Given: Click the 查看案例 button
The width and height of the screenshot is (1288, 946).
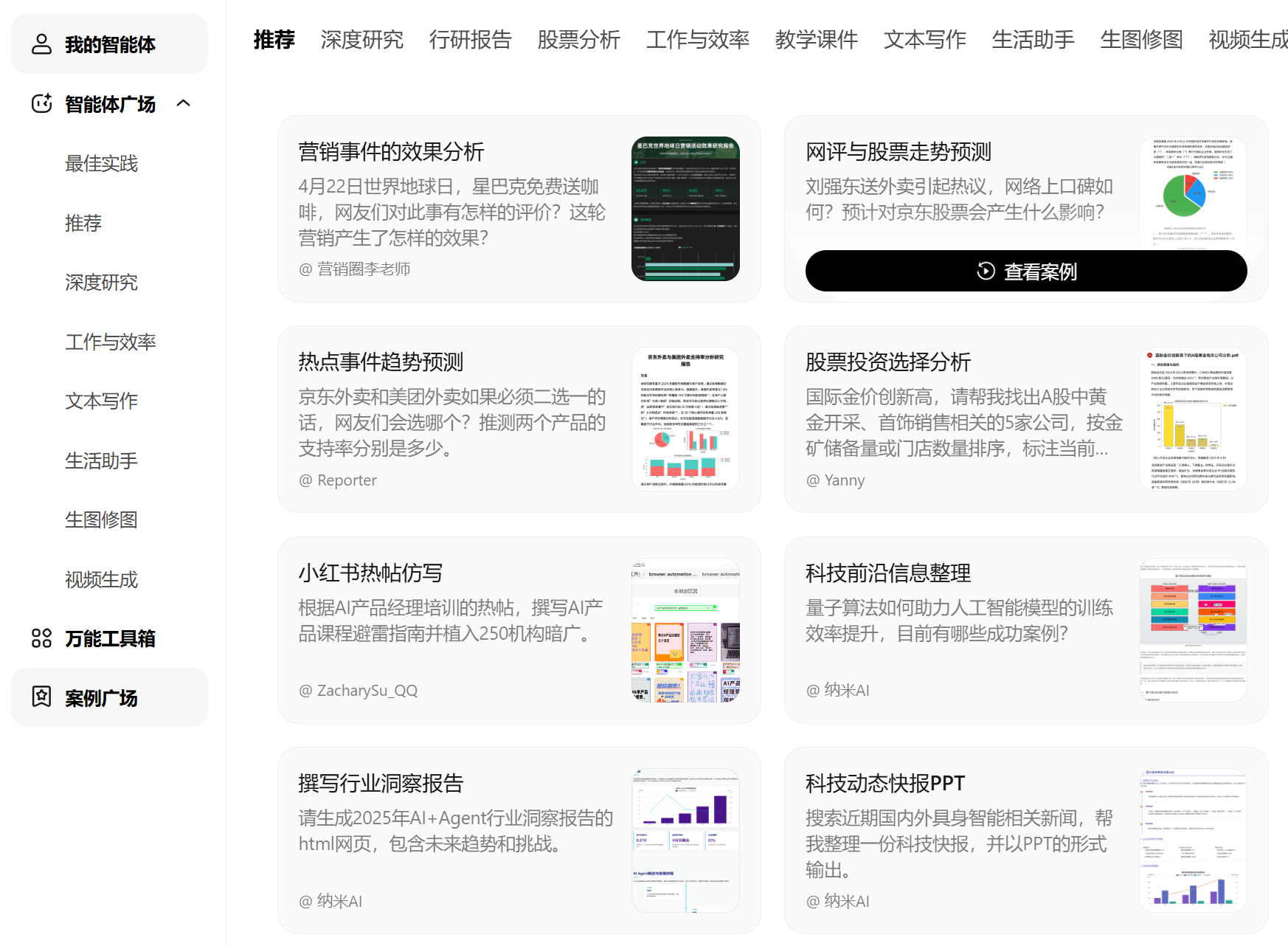Looking at the screenshot, I should [x=1026, y=271].
